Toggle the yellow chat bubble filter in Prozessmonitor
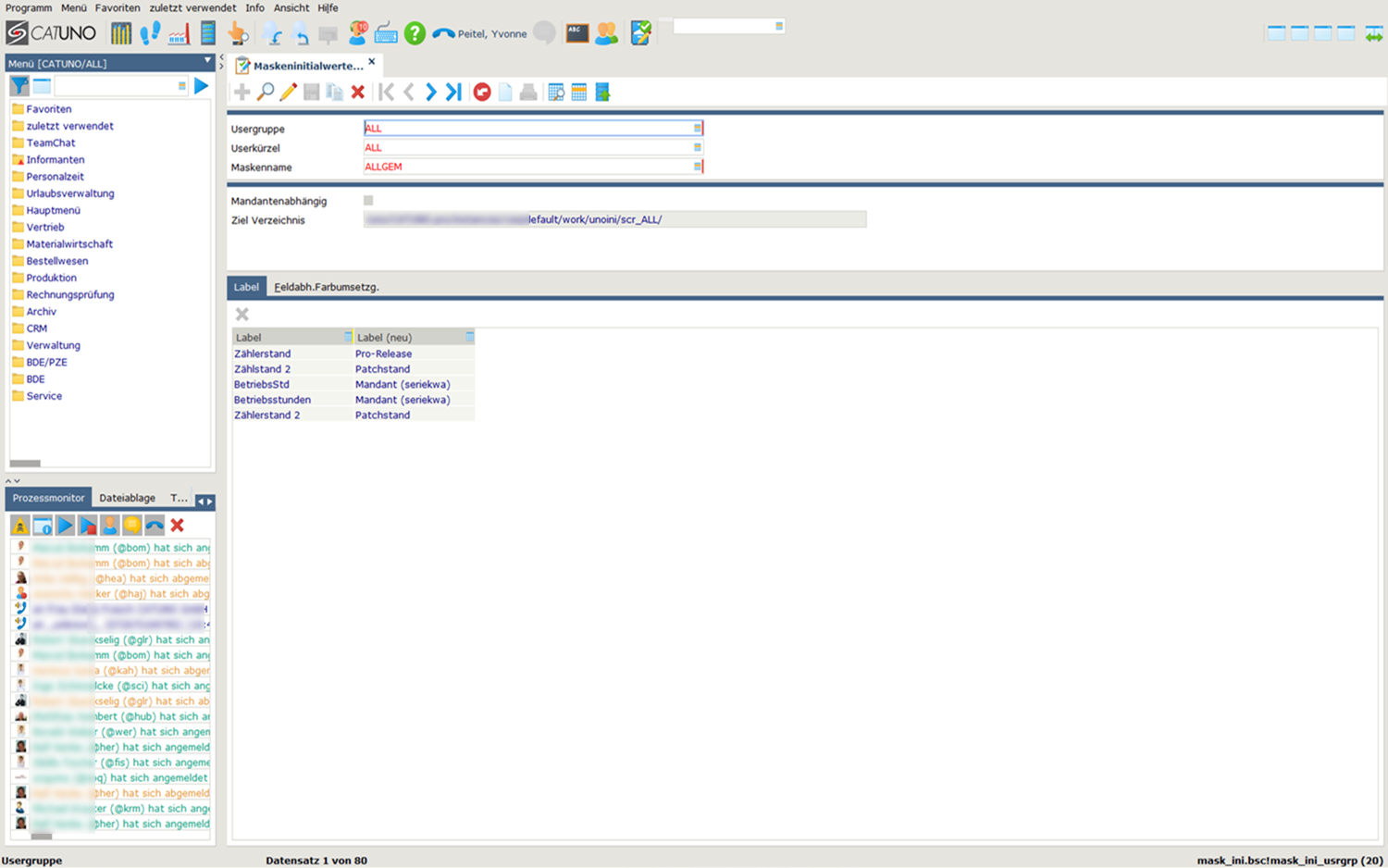 click(132, 526)
